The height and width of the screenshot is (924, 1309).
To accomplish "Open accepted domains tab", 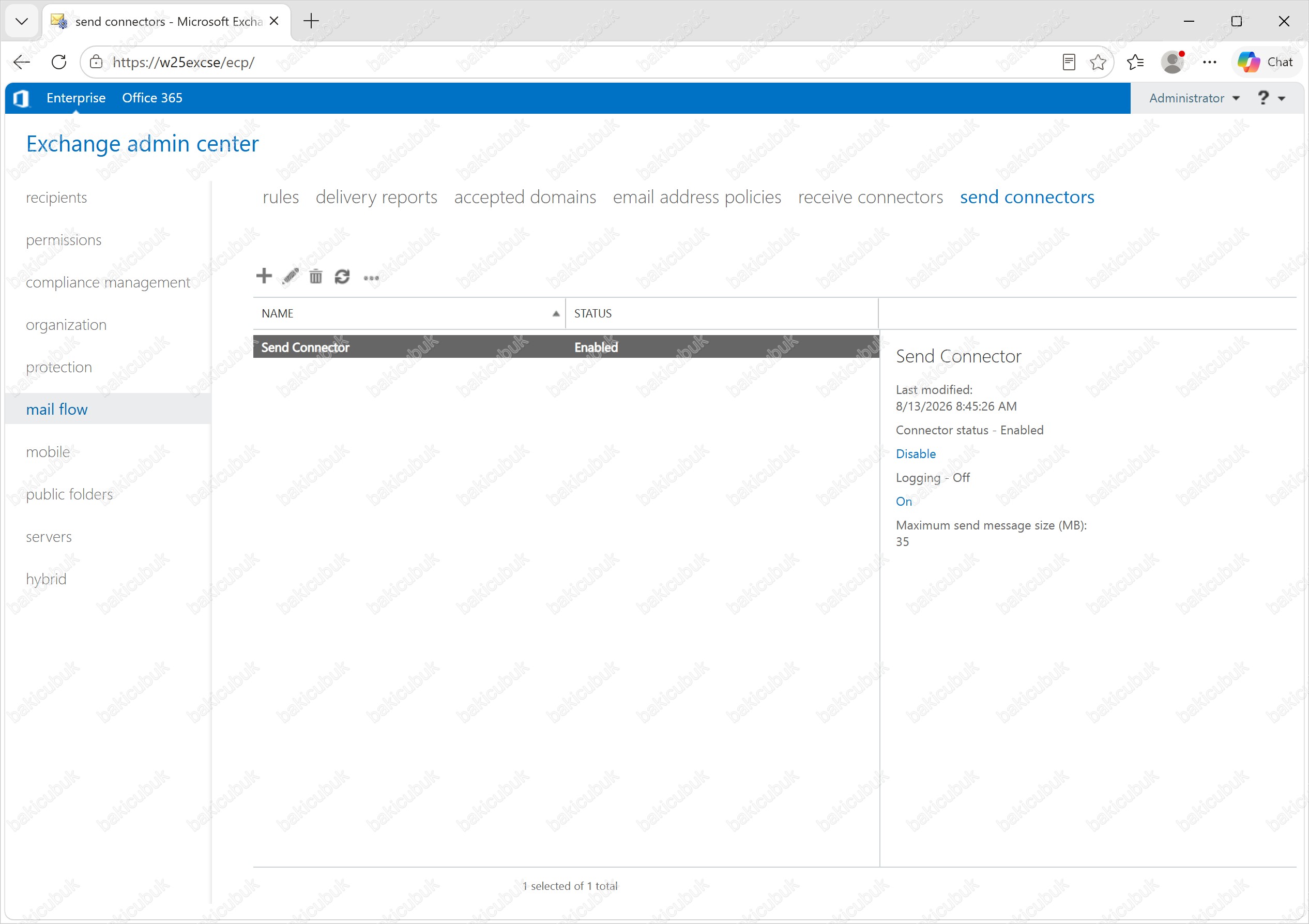I will [525, 198].
